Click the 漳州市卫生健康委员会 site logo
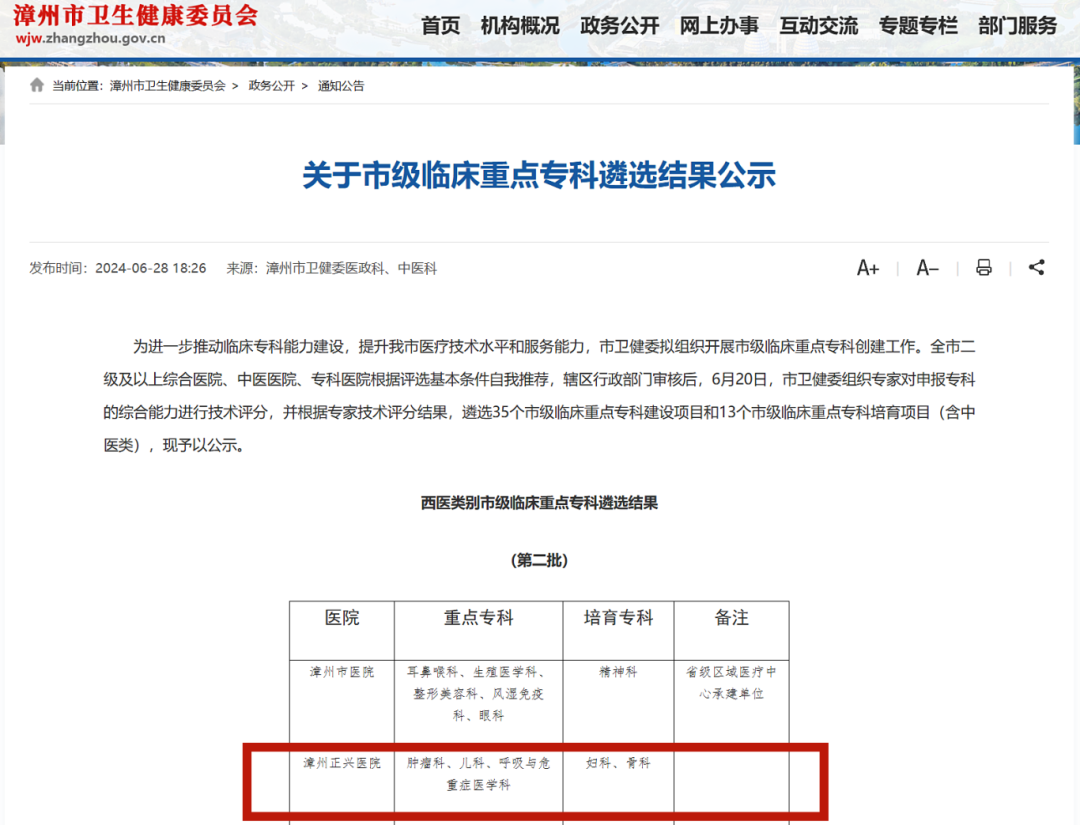 136,15
